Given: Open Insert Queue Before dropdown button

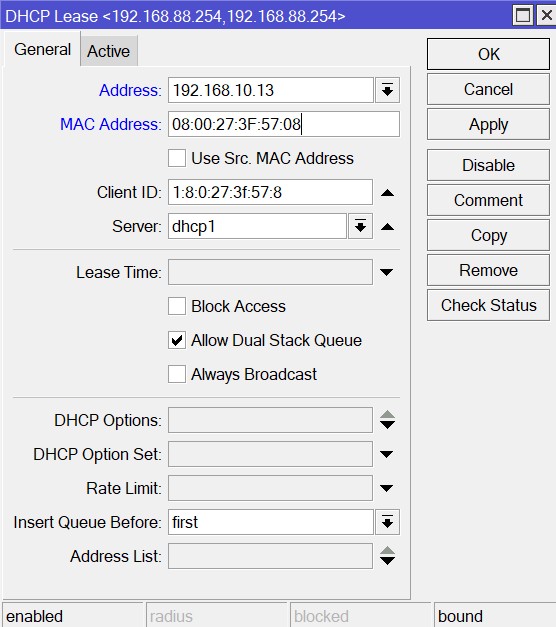Looking at the screenshot, I should click(x=387, y=522).
